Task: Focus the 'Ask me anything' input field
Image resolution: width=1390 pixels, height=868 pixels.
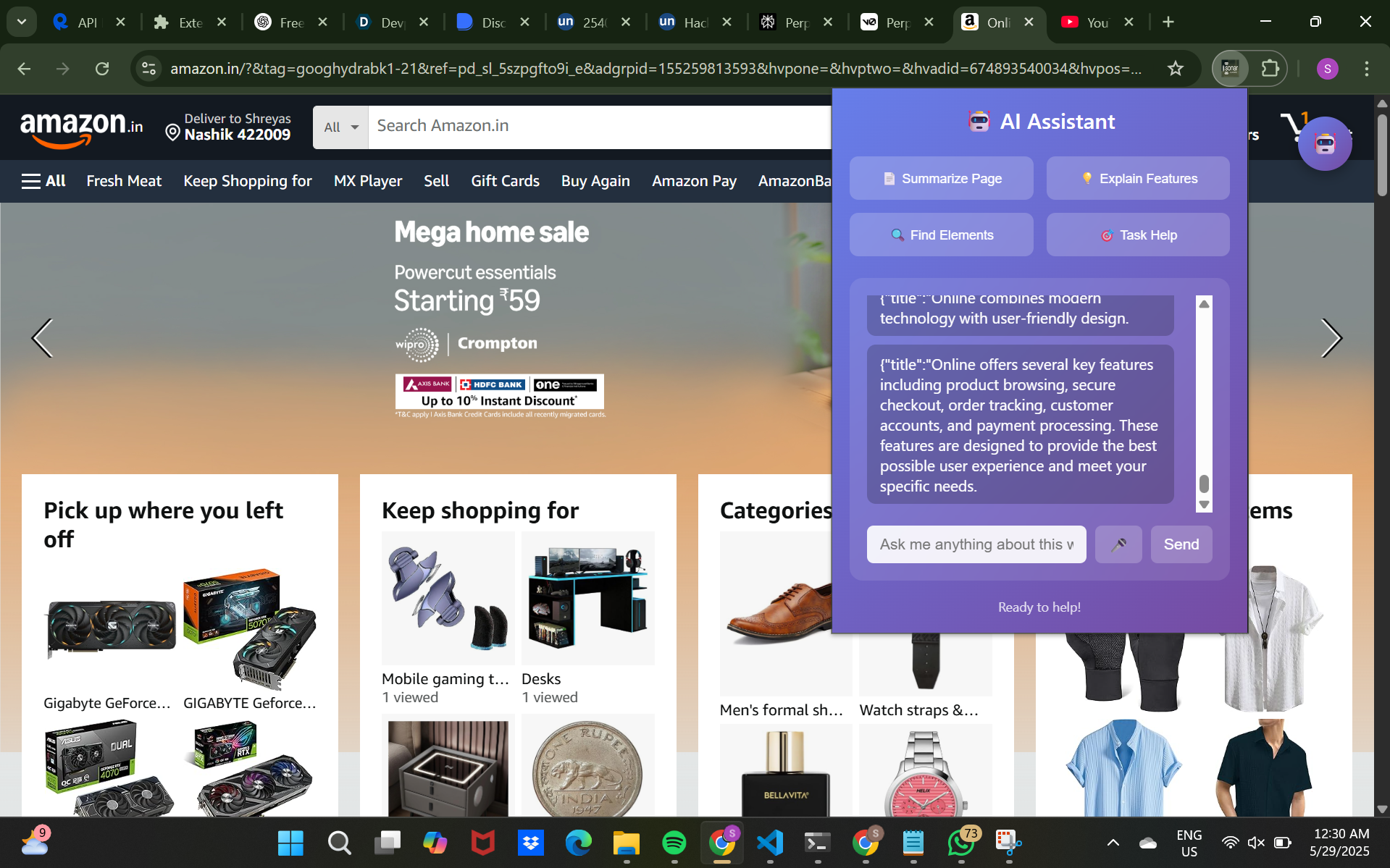Action: click(976, 544)
